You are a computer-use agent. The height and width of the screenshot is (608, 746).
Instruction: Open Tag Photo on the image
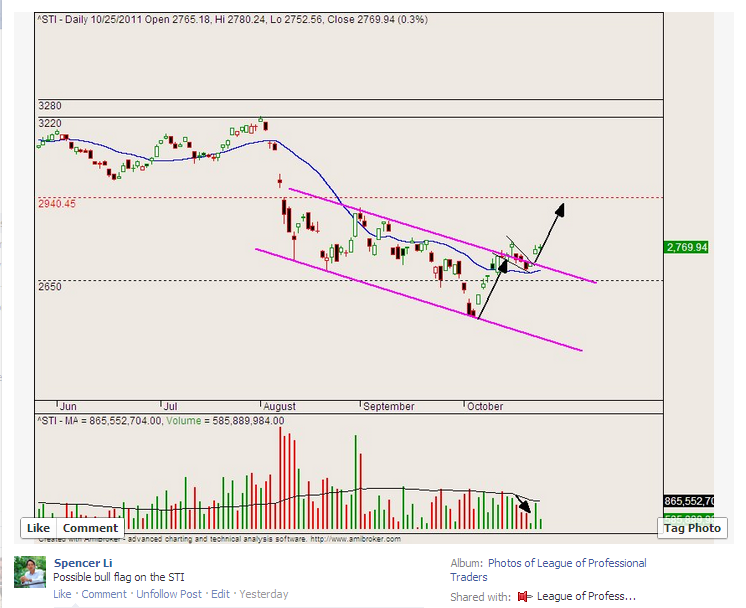(x=690, y=528)
